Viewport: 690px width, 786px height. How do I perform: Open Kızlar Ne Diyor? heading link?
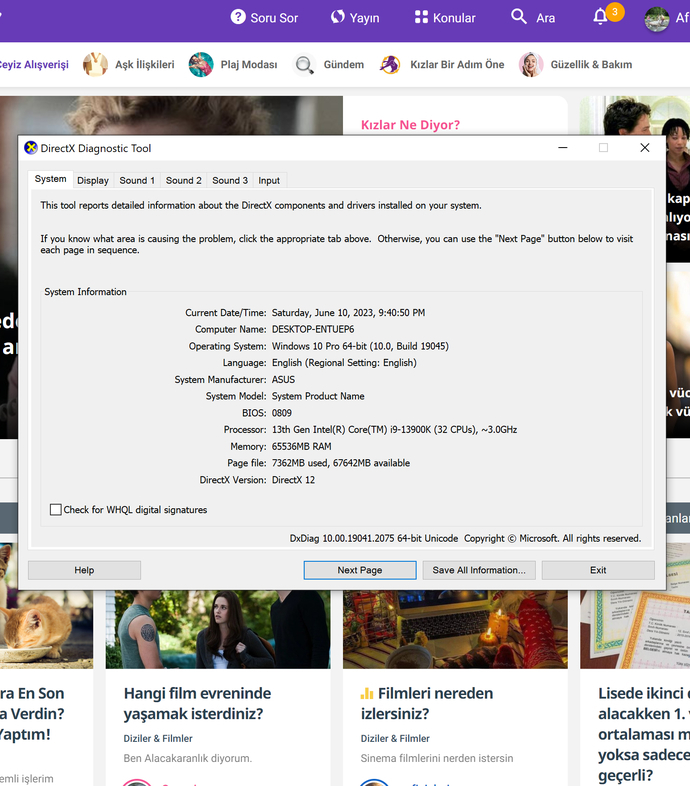point(410,125)
